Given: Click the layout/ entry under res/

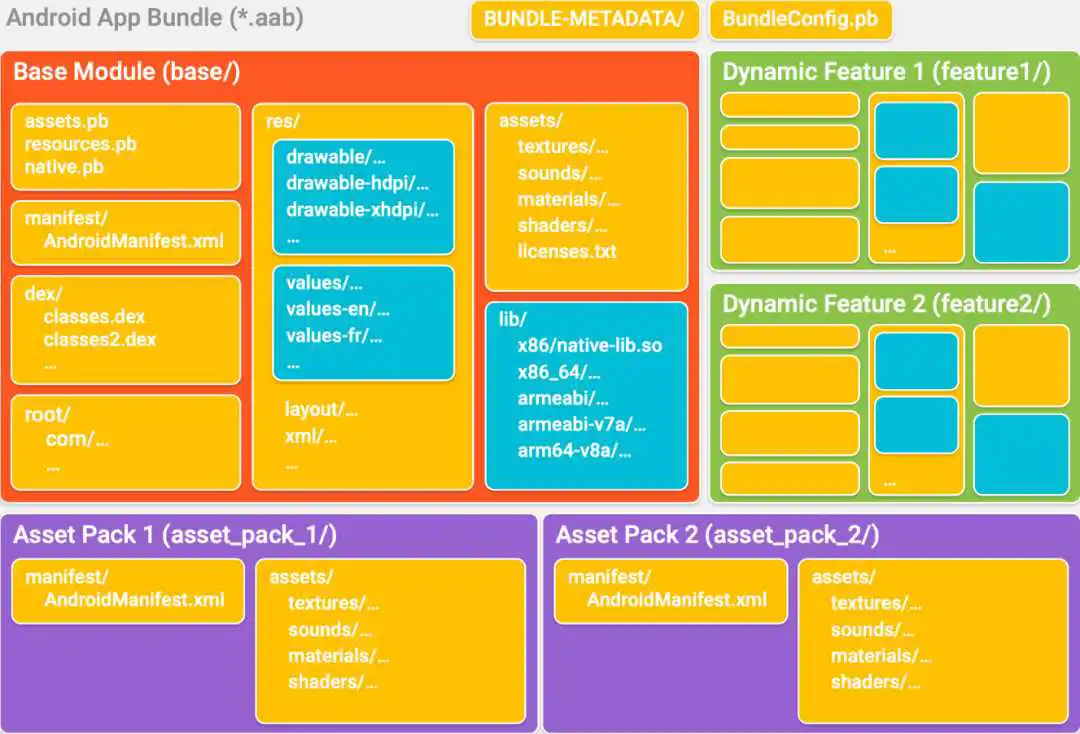Looking at the screenshot, I should 321,410.
